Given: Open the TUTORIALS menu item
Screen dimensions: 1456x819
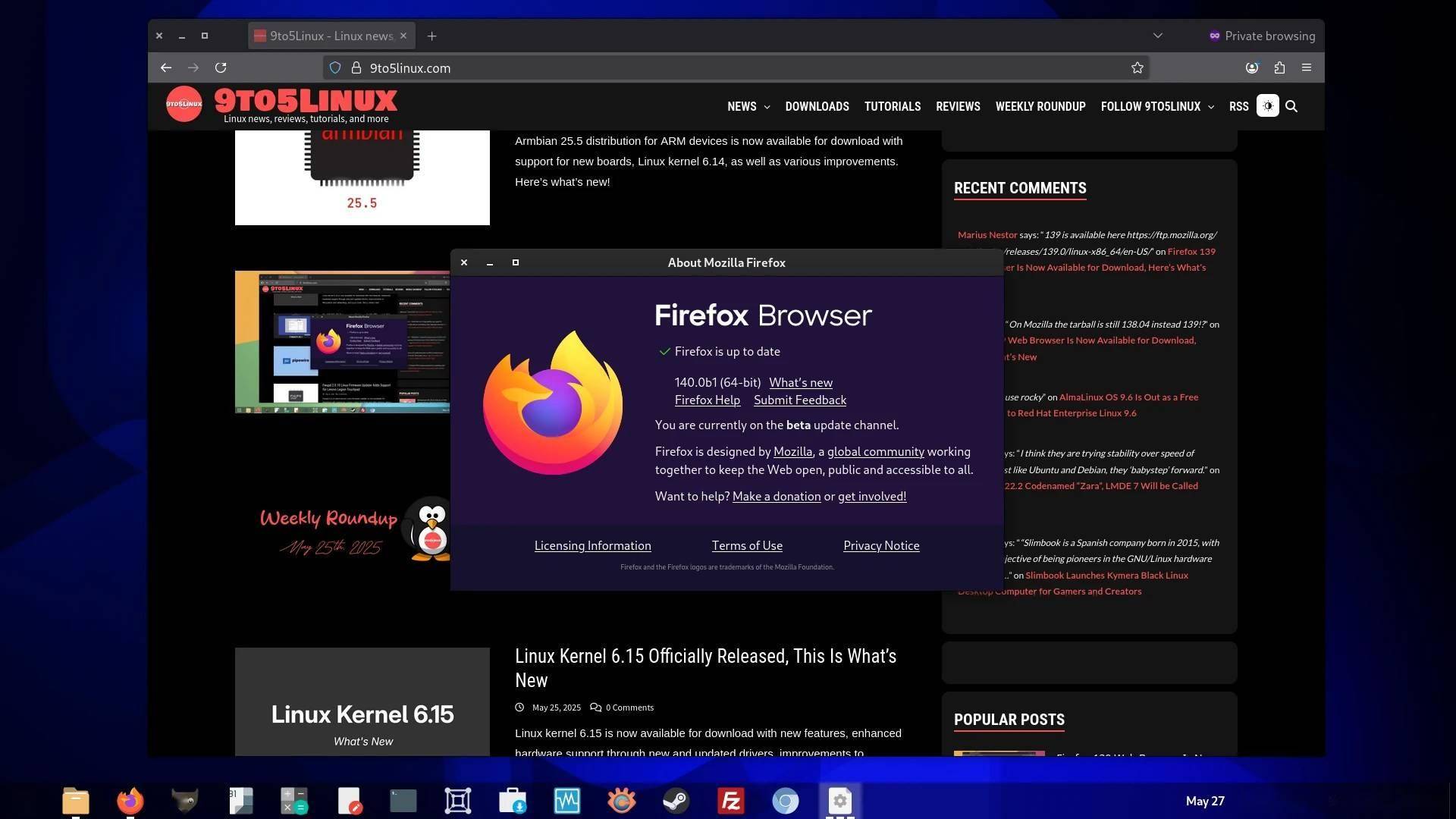Looking at the screenshot, I should click(892, 107).
